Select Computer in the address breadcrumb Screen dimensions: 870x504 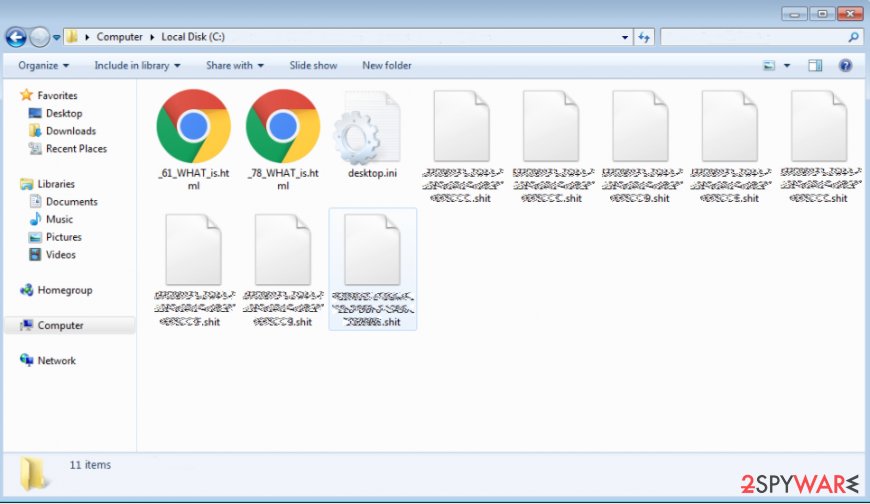pyautogui.click(x=119, y=37)
